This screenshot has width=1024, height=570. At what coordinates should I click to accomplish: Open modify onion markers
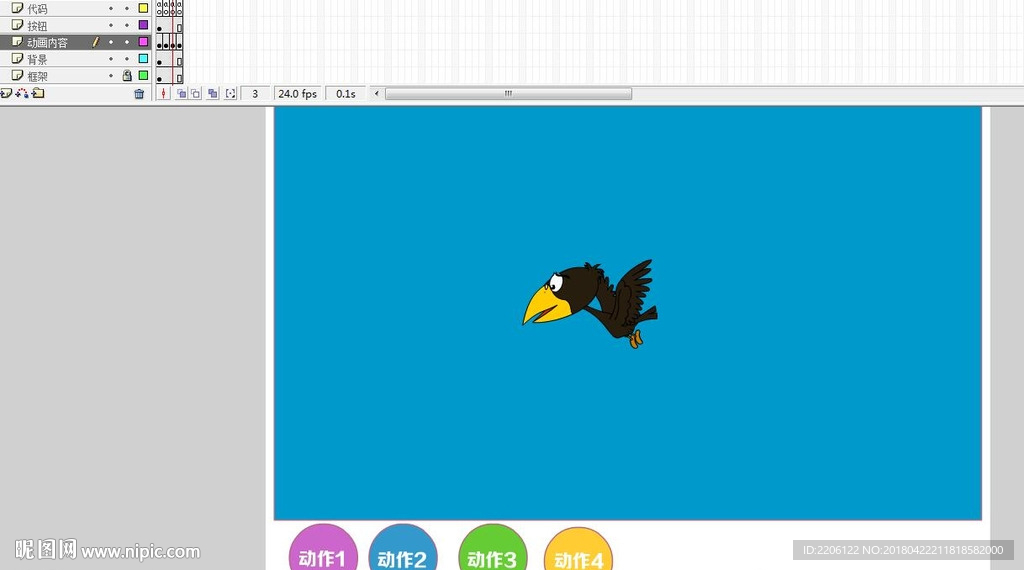231,94
